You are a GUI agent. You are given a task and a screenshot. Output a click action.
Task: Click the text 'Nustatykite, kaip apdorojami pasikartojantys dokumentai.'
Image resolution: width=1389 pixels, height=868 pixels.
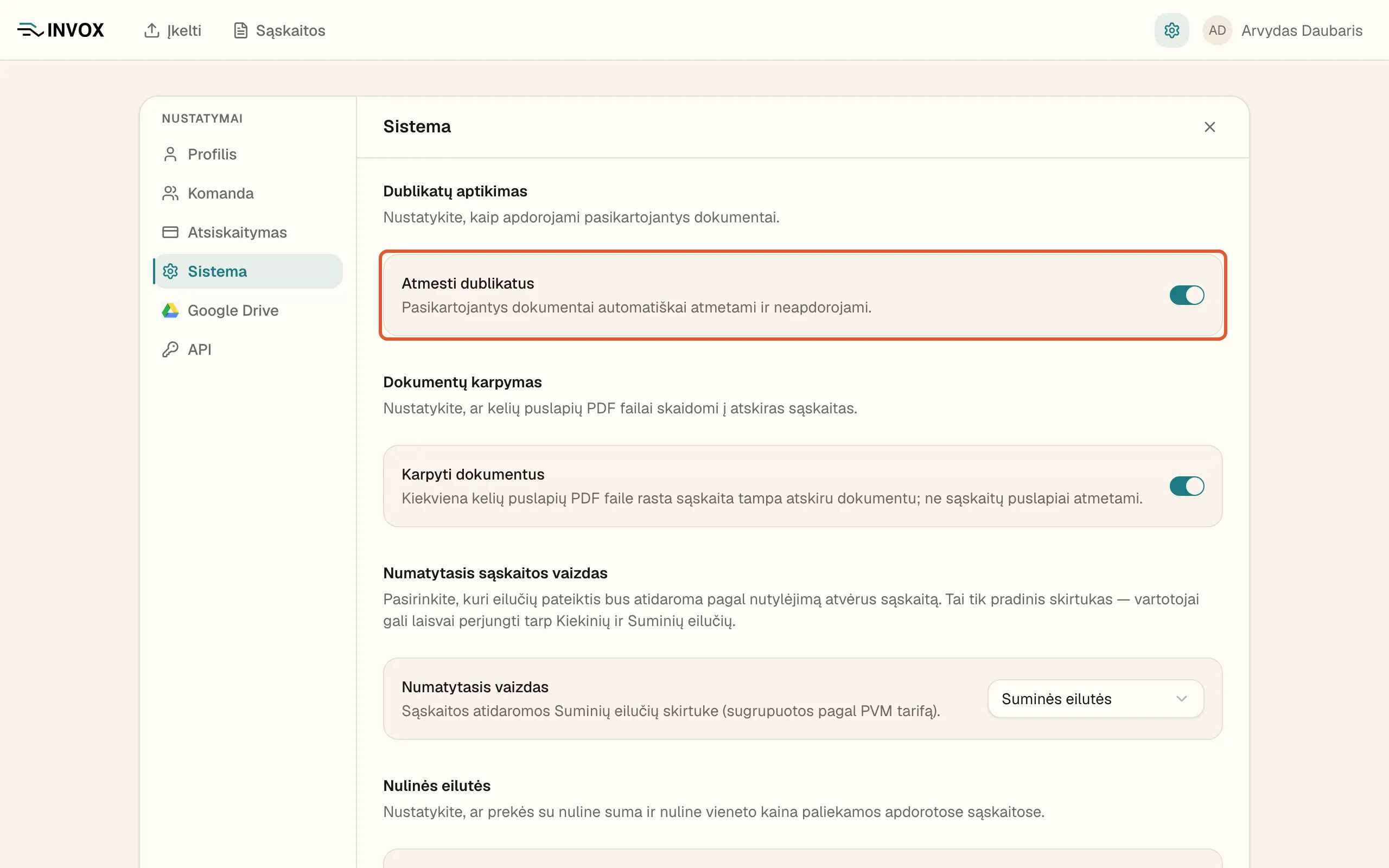pyautogui.click(x=581, y=218)
